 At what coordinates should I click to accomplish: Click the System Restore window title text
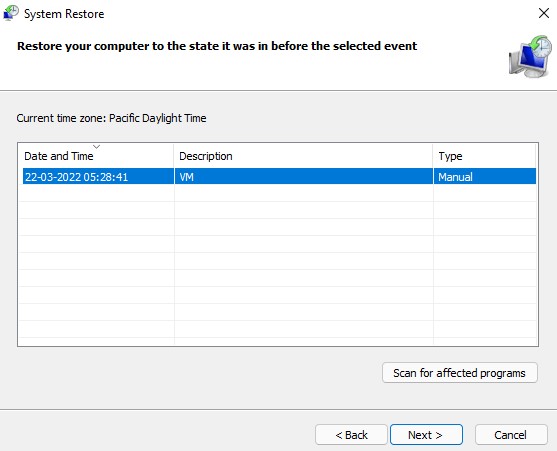click(64, 14)
